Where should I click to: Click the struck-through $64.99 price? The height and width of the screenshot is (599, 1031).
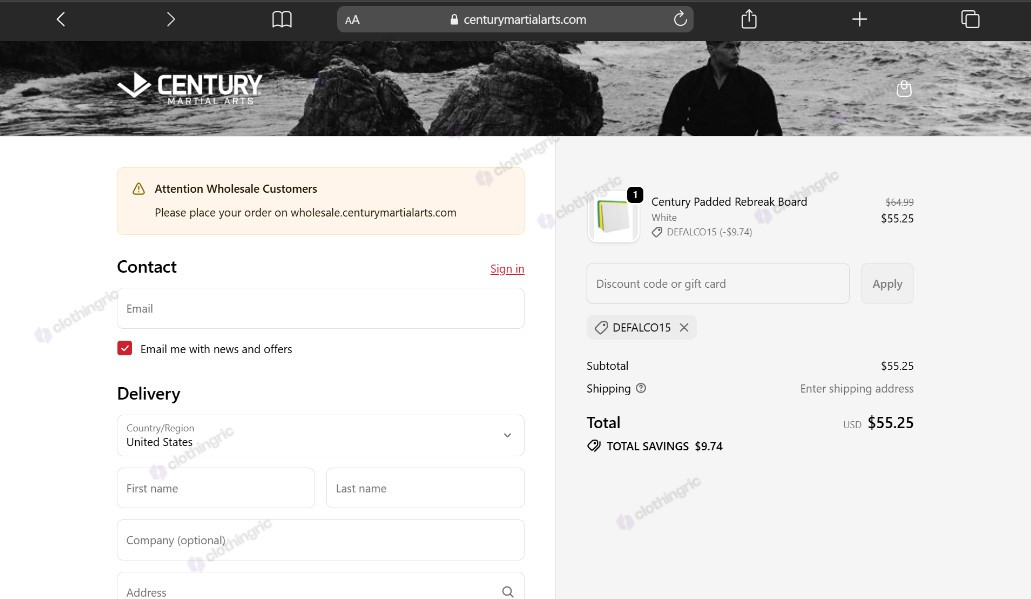(x=899, y=202)
